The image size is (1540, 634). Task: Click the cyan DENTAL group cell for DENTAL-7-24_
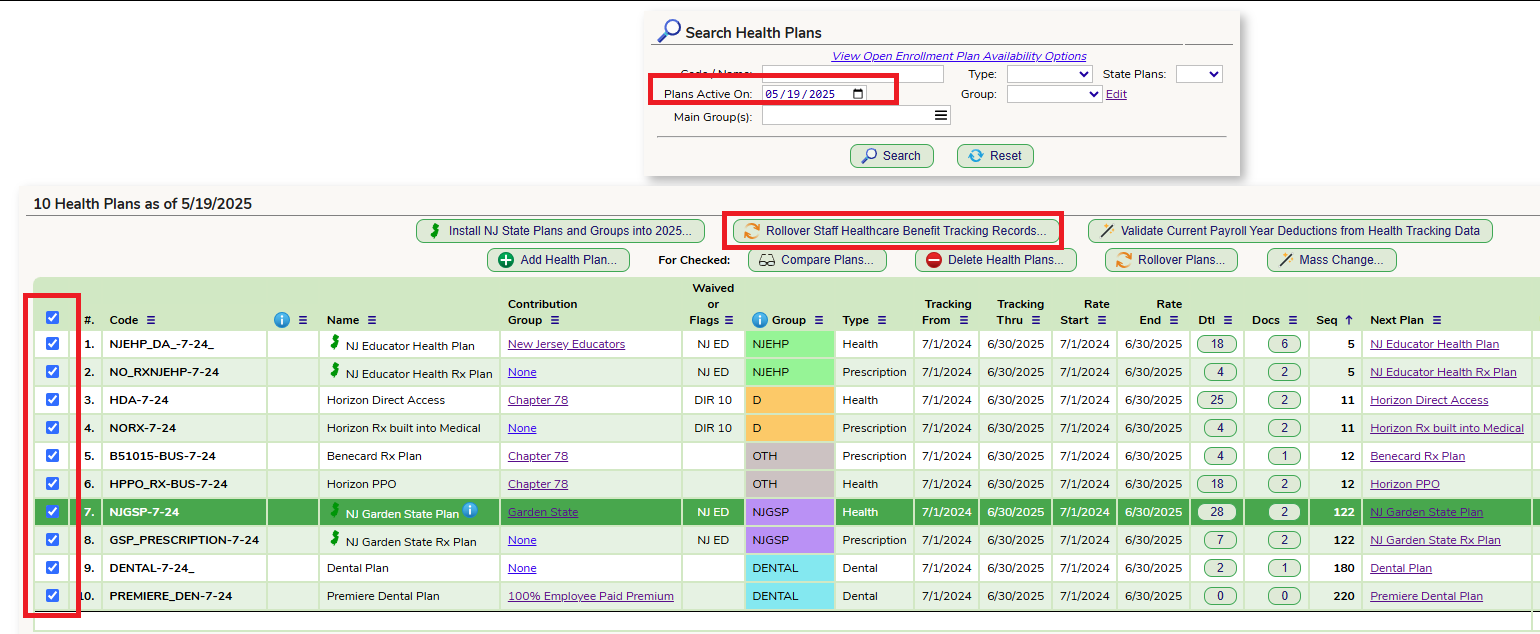(789, 568)
